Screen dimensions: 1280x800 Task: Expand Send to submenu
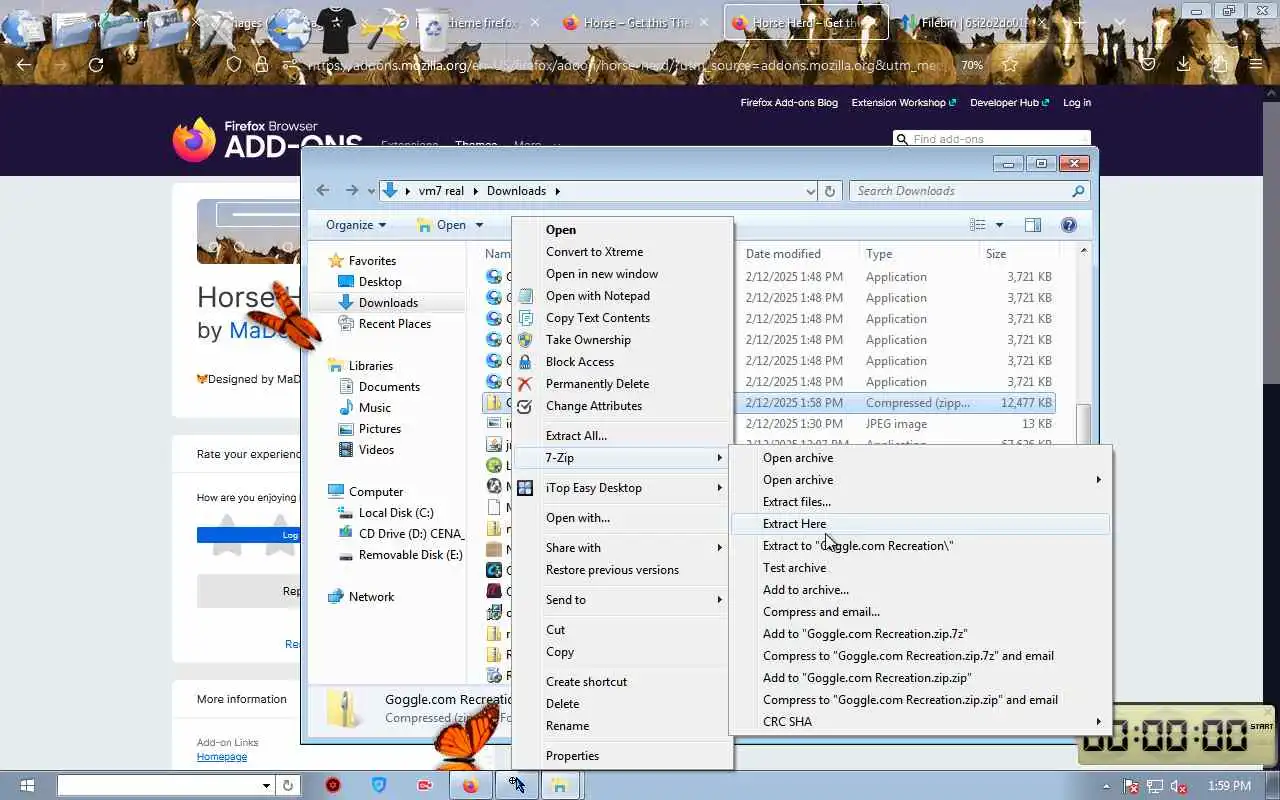622,600
